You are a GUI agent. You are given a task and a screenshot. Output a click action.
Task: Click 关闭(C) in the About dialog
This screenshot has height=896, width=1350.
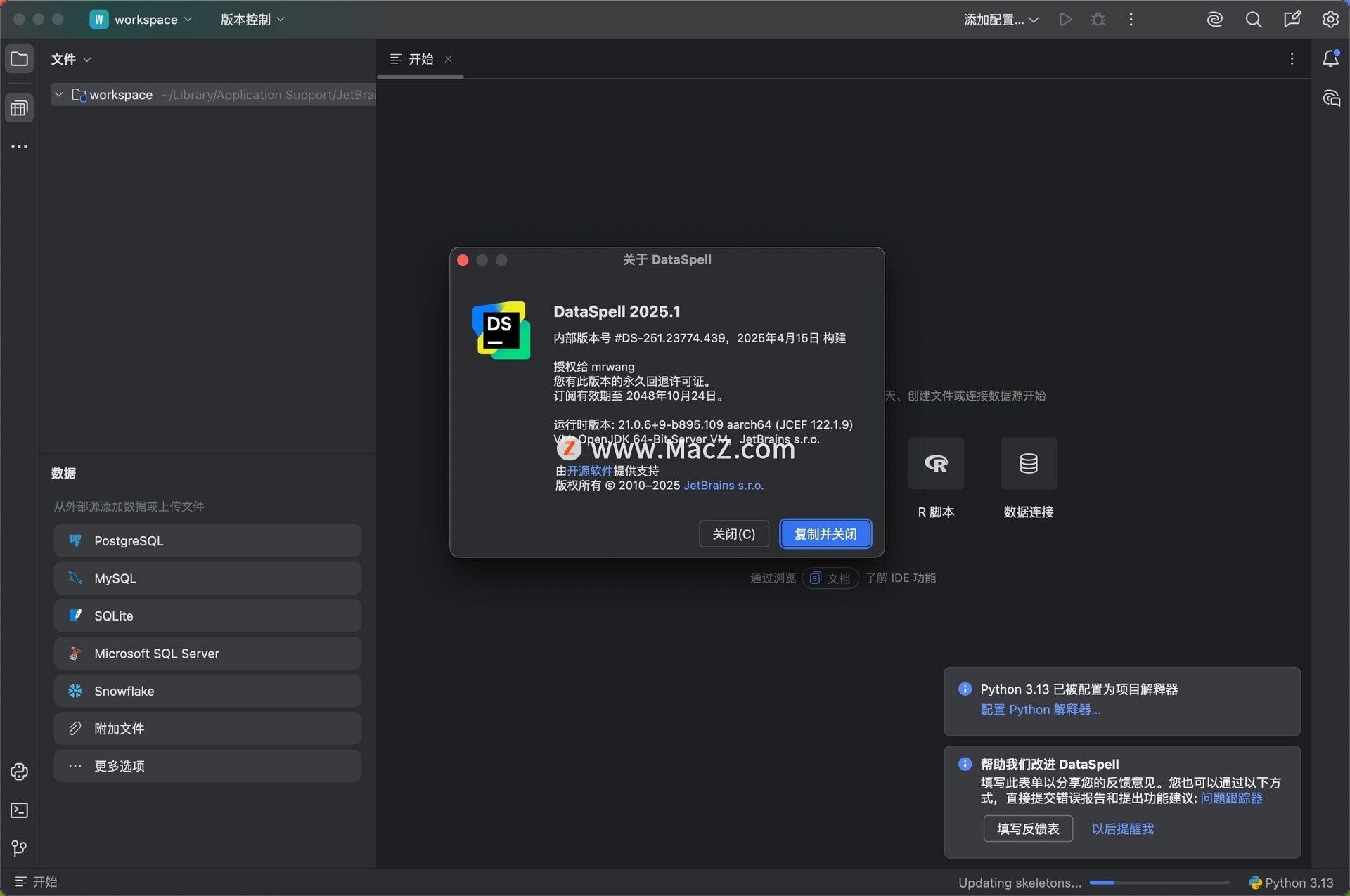[x=733, y=534]
